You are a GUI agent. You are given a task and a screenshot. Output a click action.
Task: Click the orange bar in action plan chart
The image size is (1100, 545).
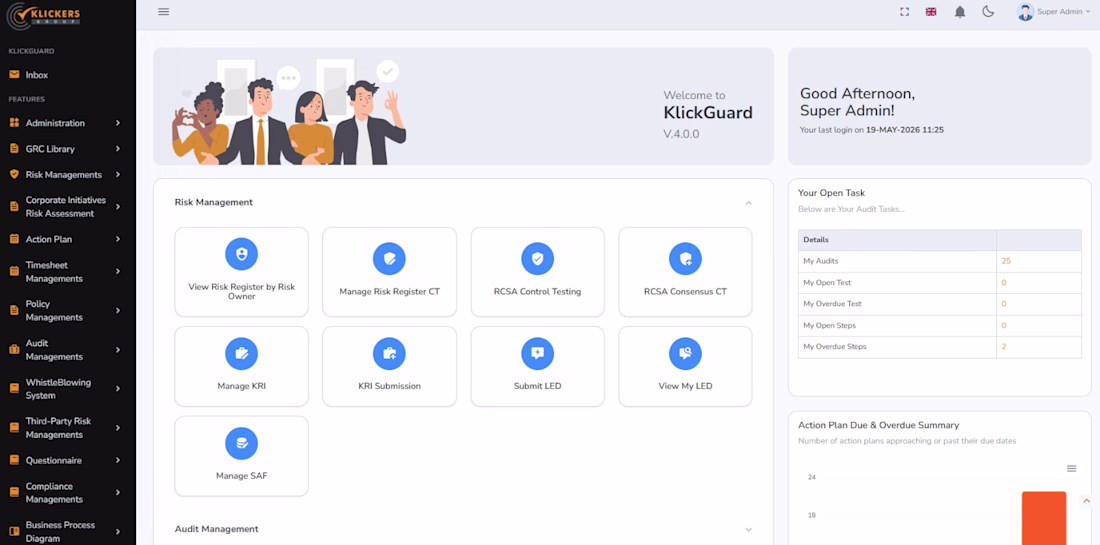coord(1044,518)
